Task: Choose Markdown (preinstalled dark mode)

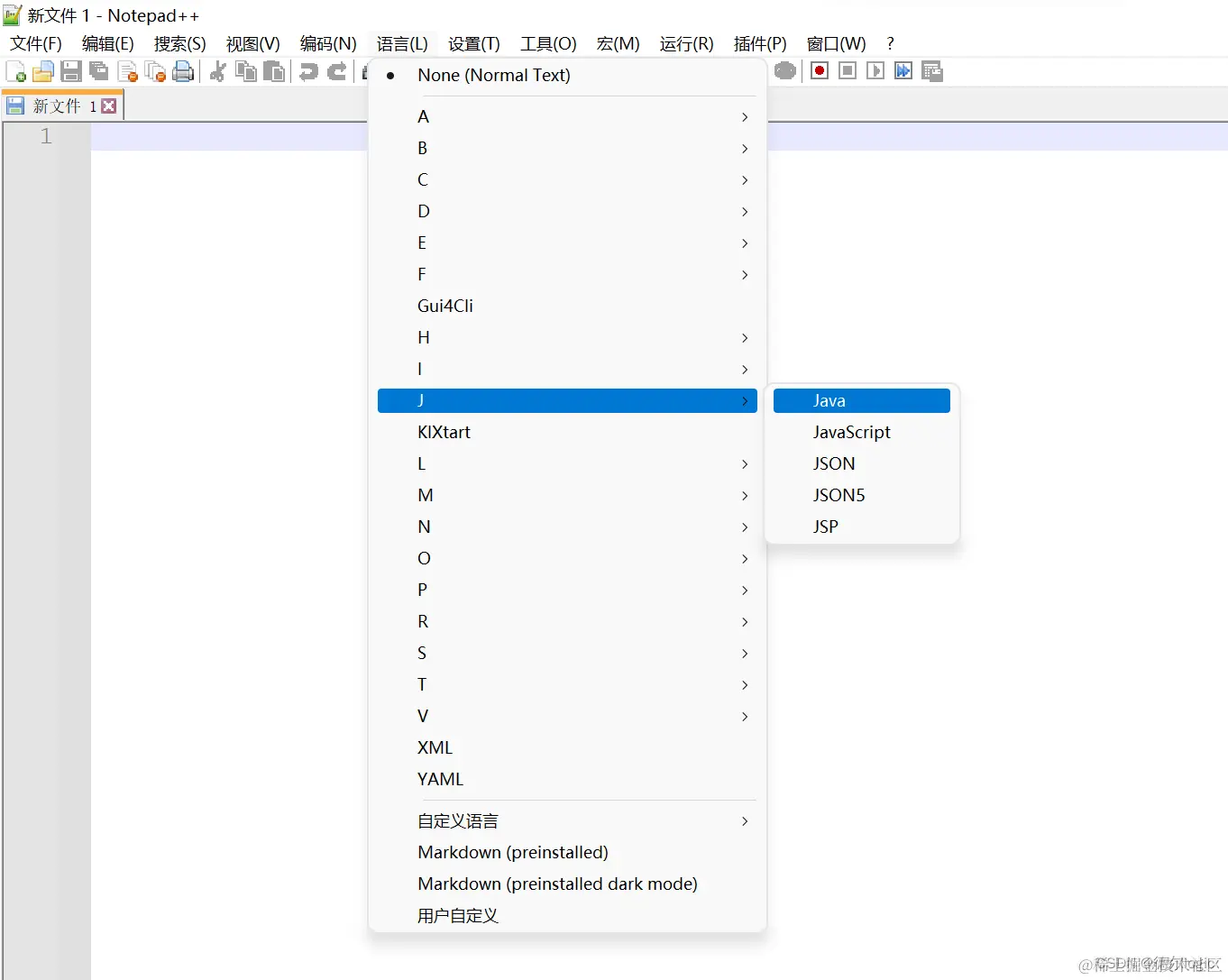Action: 567,884
